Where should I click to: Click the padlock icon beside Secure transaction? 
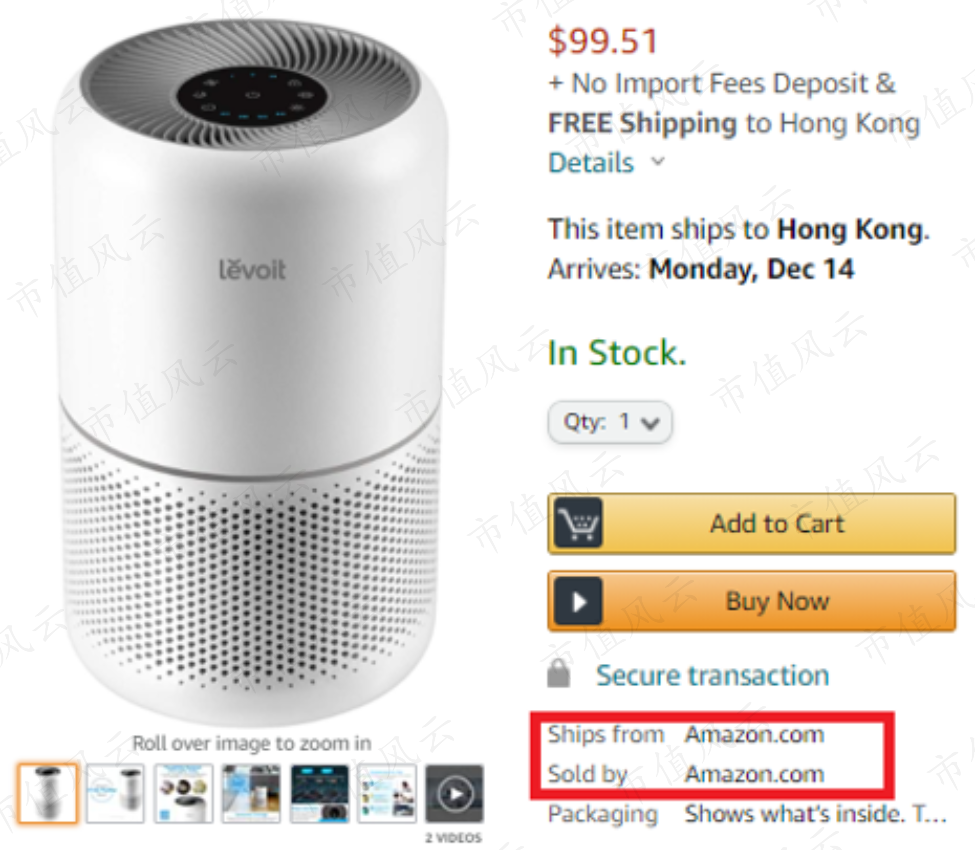pos(560,674)
